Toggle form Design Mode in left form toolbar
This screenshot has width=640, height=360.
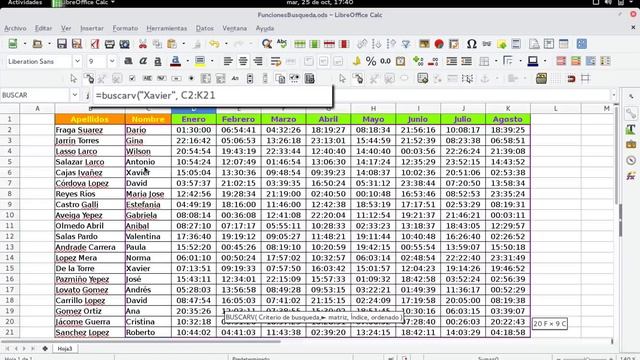88,78
